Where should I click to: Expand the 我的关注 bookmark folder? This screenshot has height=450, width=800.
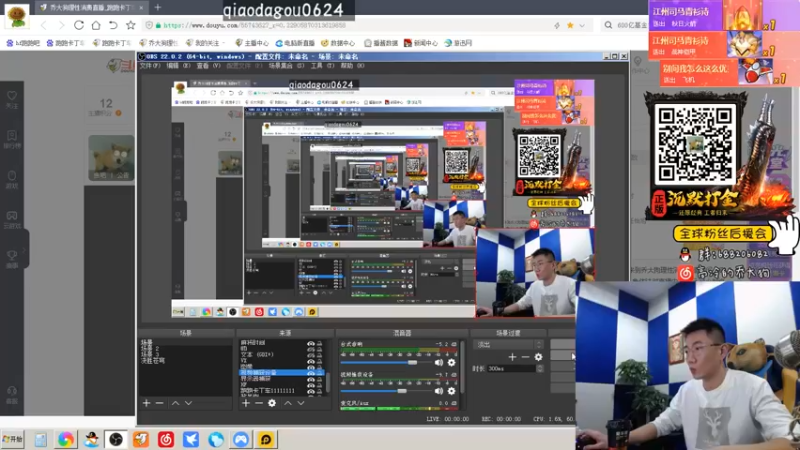[x=207, y=43]
